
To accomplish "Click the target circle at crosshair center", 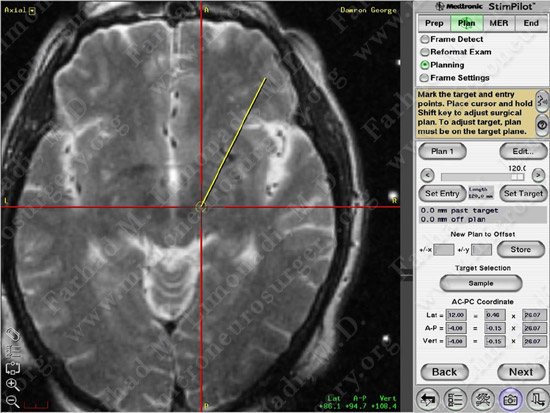I will (201, 207).
